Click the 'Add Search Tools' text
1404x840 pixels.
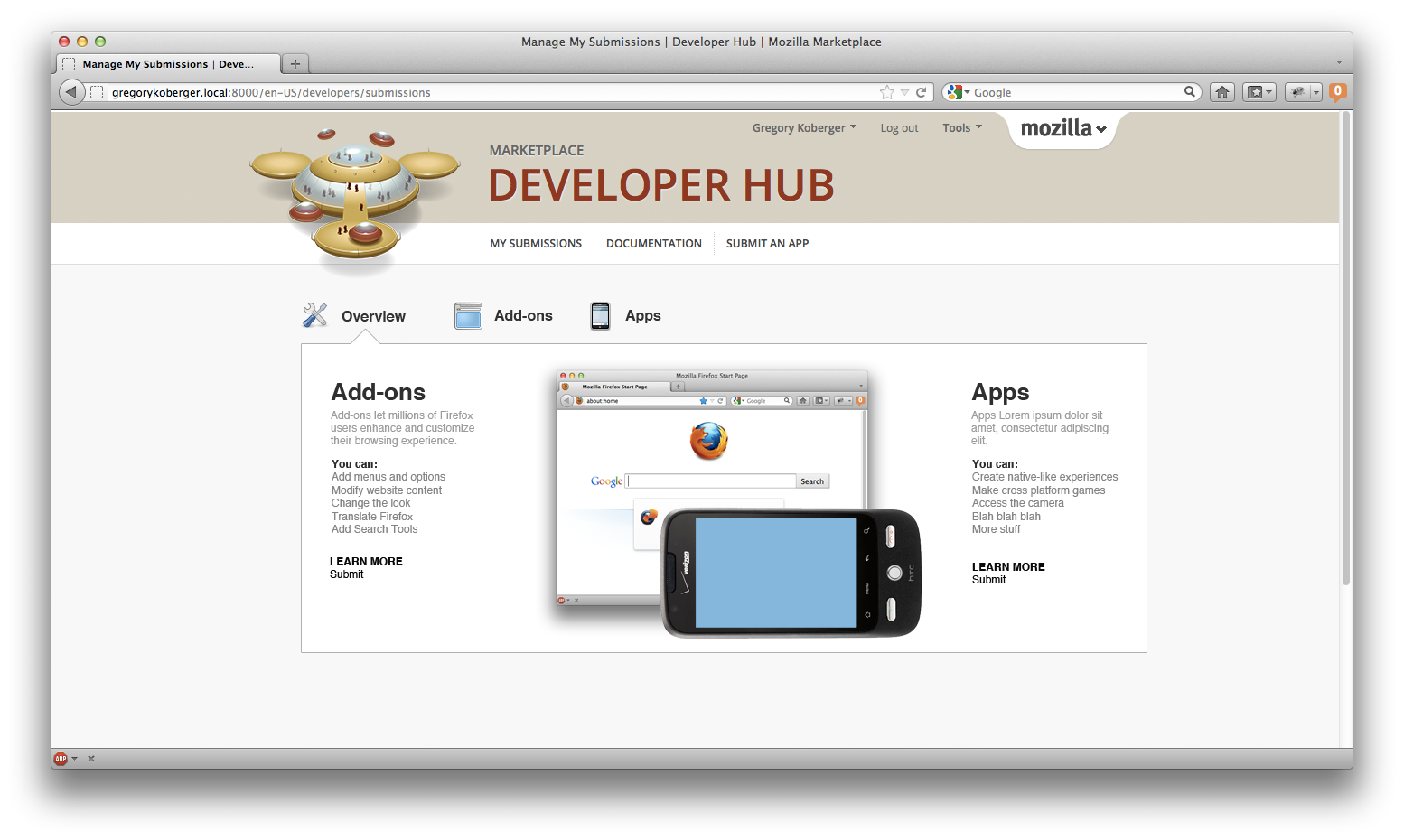coord(375,529)
